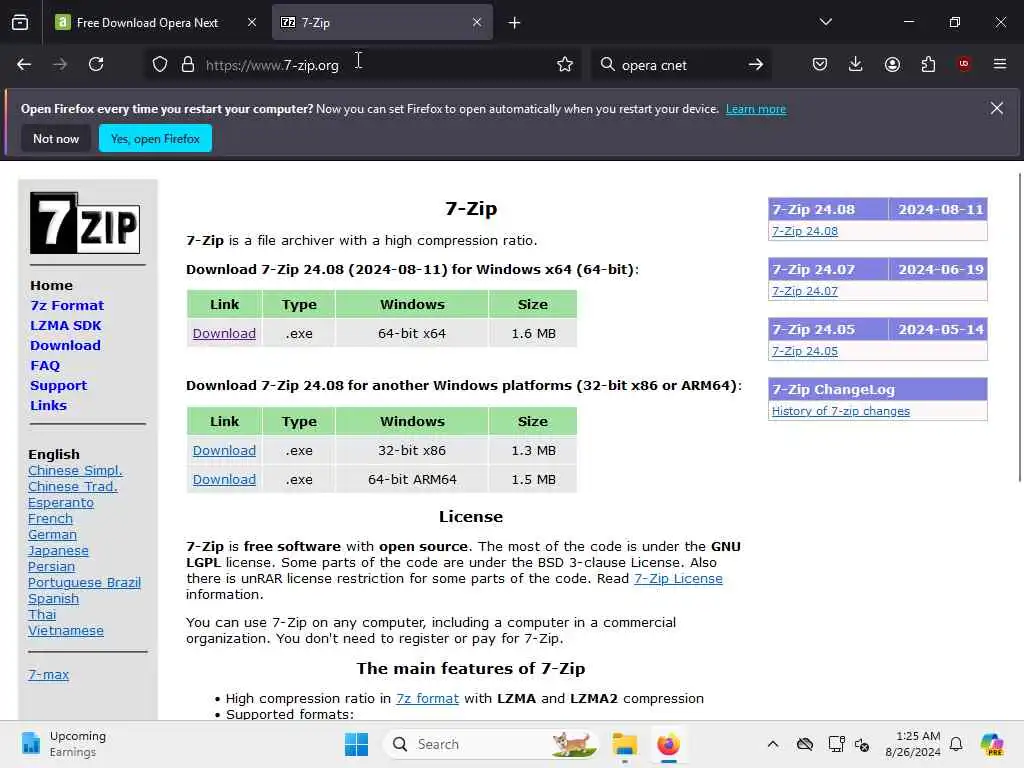
Task: Close the 7-Zip tab
Action: 477,22
